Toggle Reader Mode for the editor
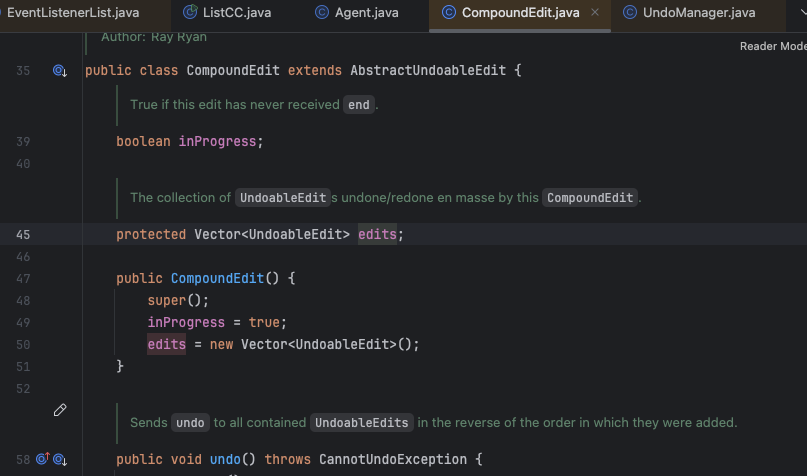Screen dimensions: 807x476 click(x=772, y=46)
